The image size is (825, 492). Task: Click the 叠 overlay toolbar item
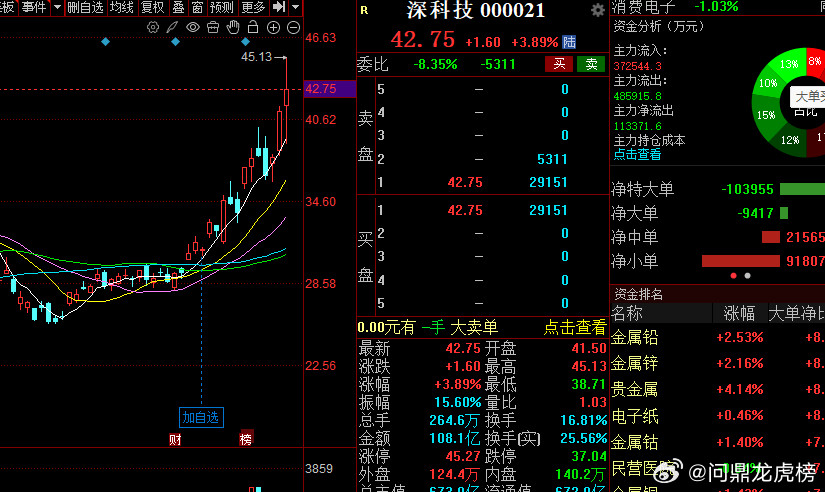pyautogui.click(x=178, y=7)
